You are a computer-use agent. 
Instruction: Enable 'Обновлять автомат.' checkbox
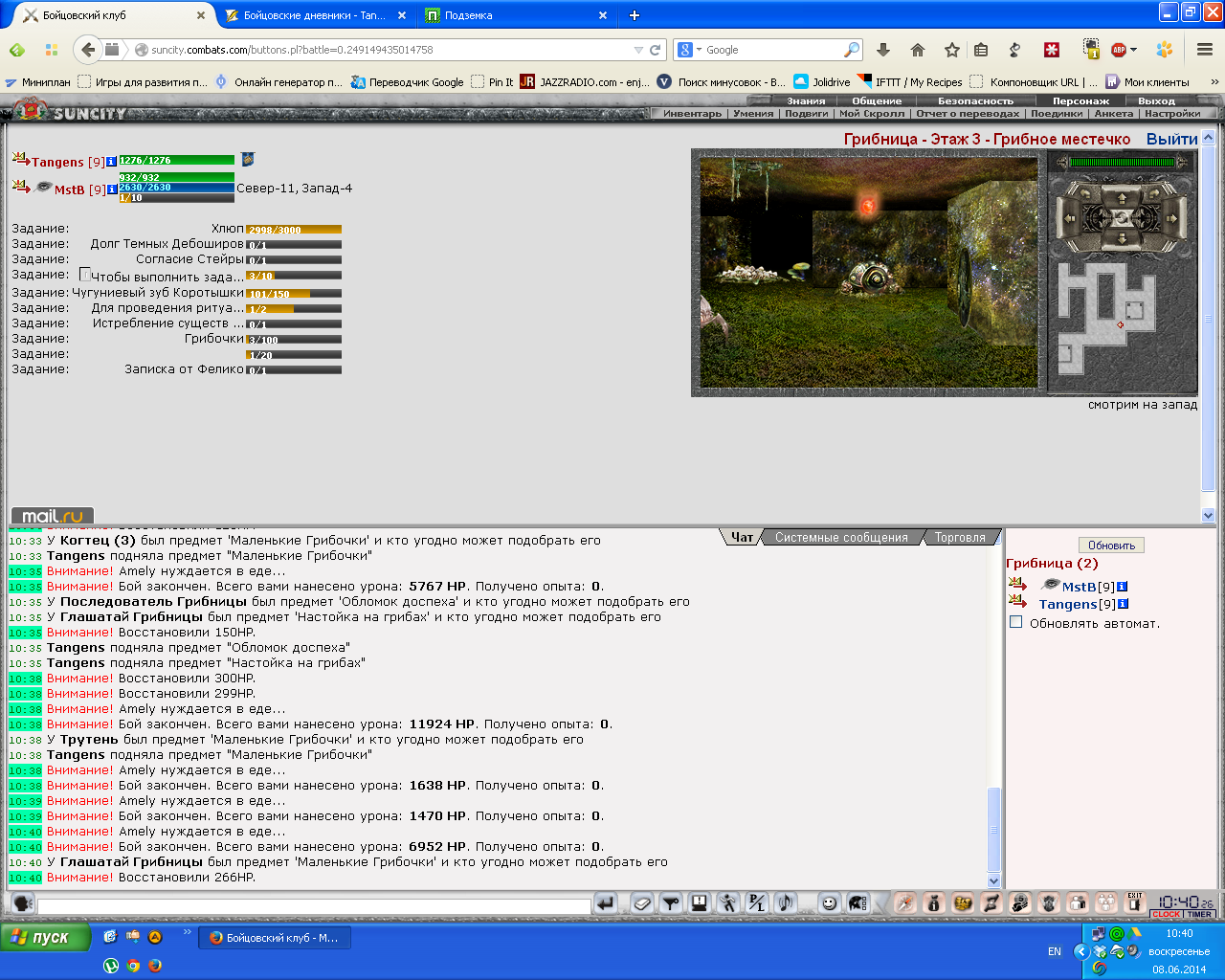(x=1016, y=622)
